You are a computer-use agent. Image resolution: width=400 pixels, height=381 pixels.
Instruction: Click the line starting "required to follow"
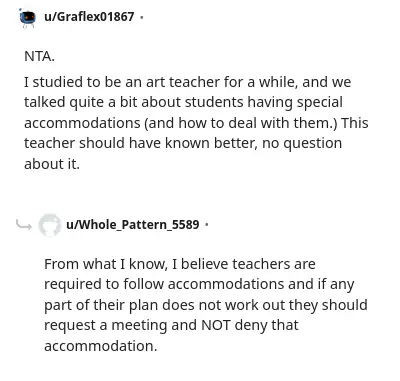199,284
